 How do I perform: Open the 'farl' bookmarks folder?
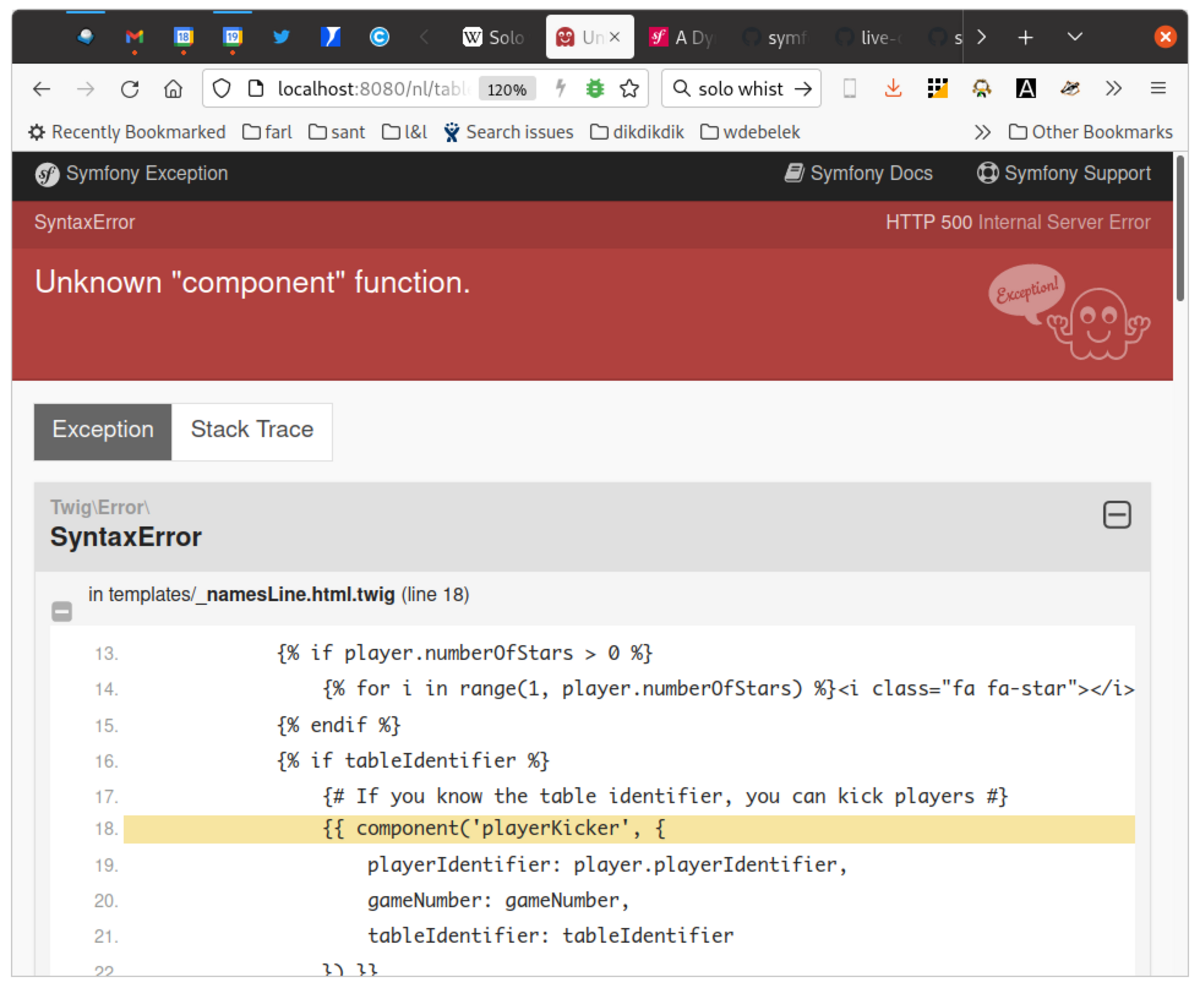268,132
